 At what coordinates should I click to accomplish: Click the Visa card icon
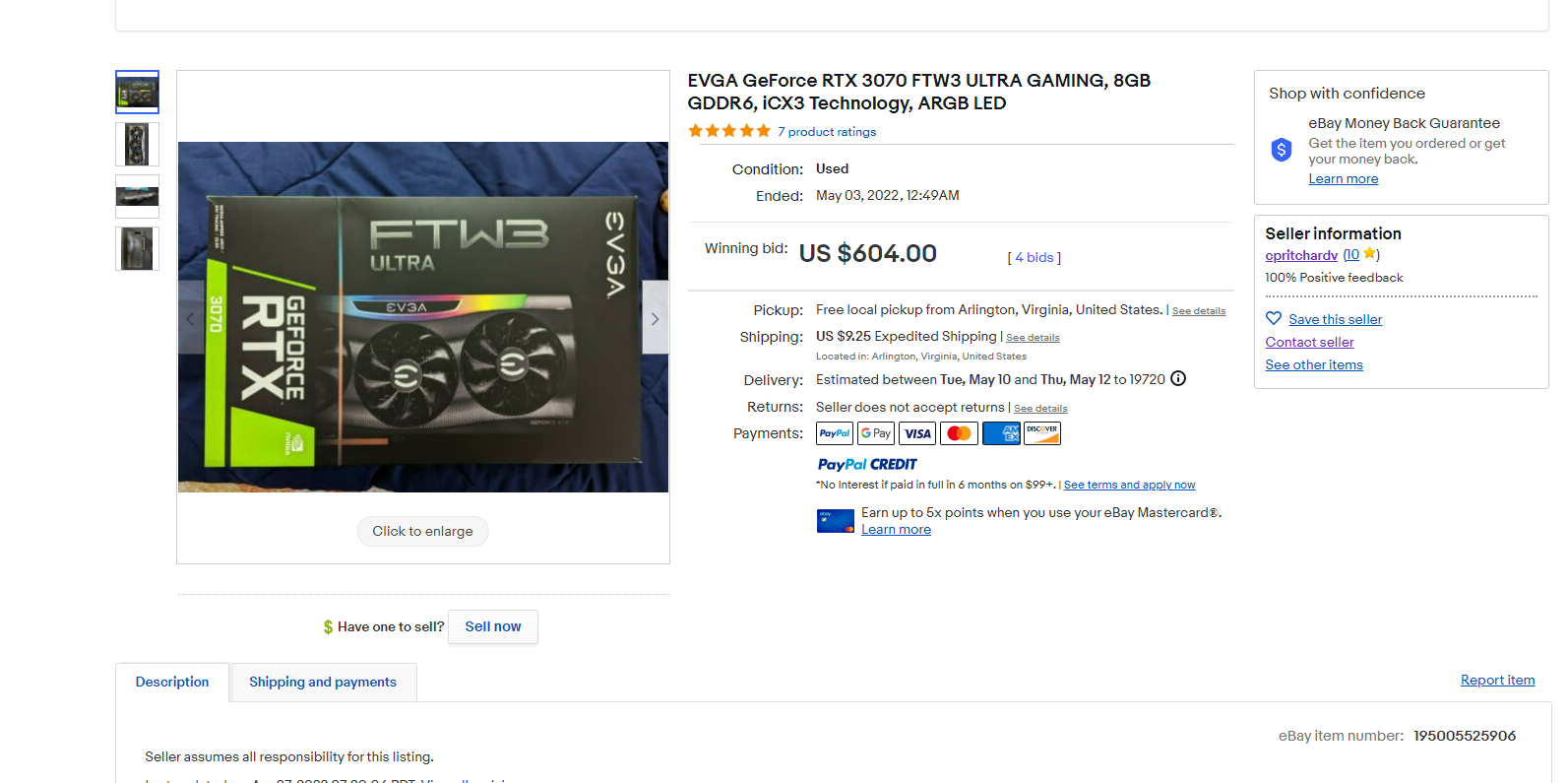[x=917, y=433]
